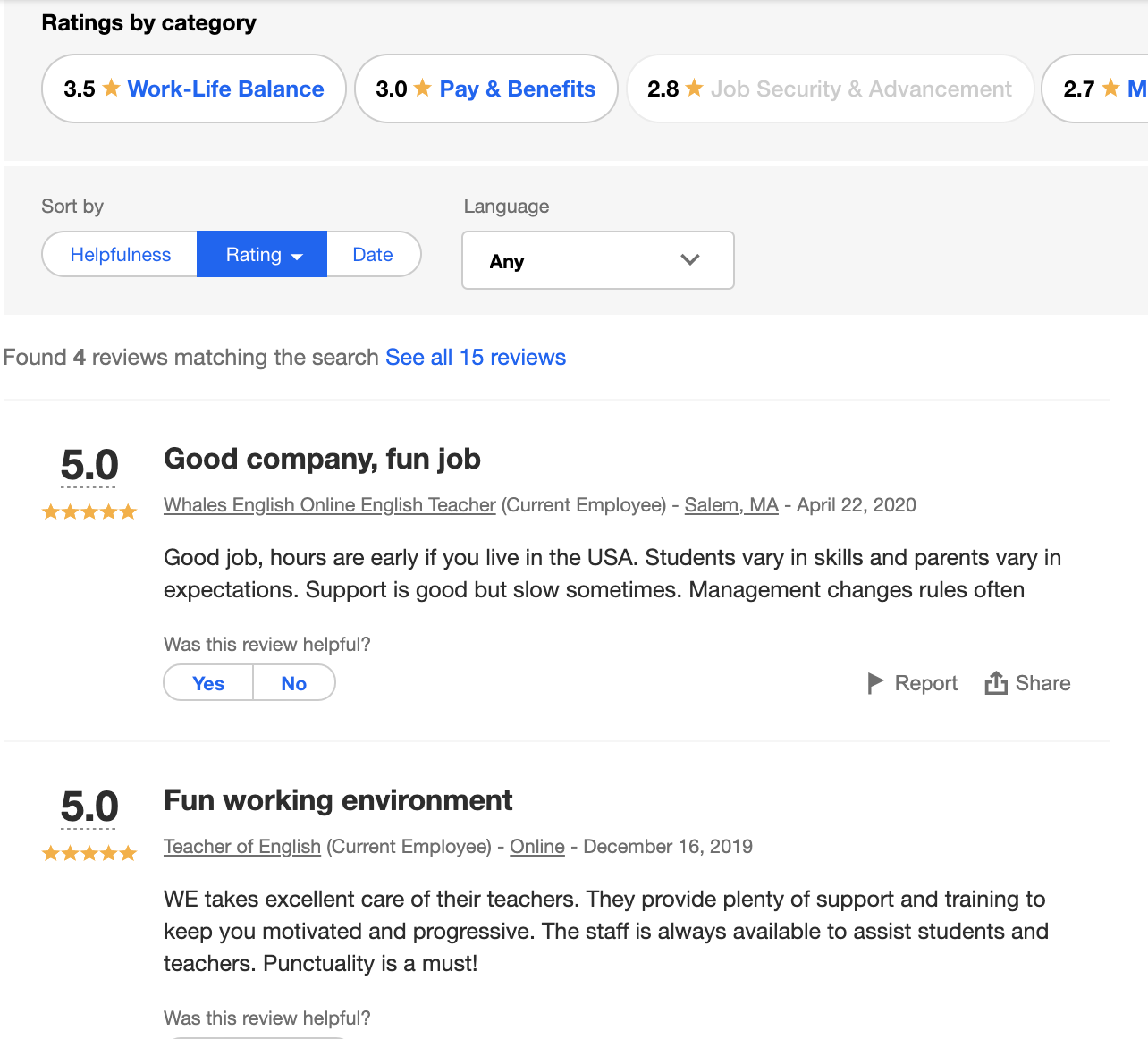Filter by Work-Life Balance category

(225, 89)
